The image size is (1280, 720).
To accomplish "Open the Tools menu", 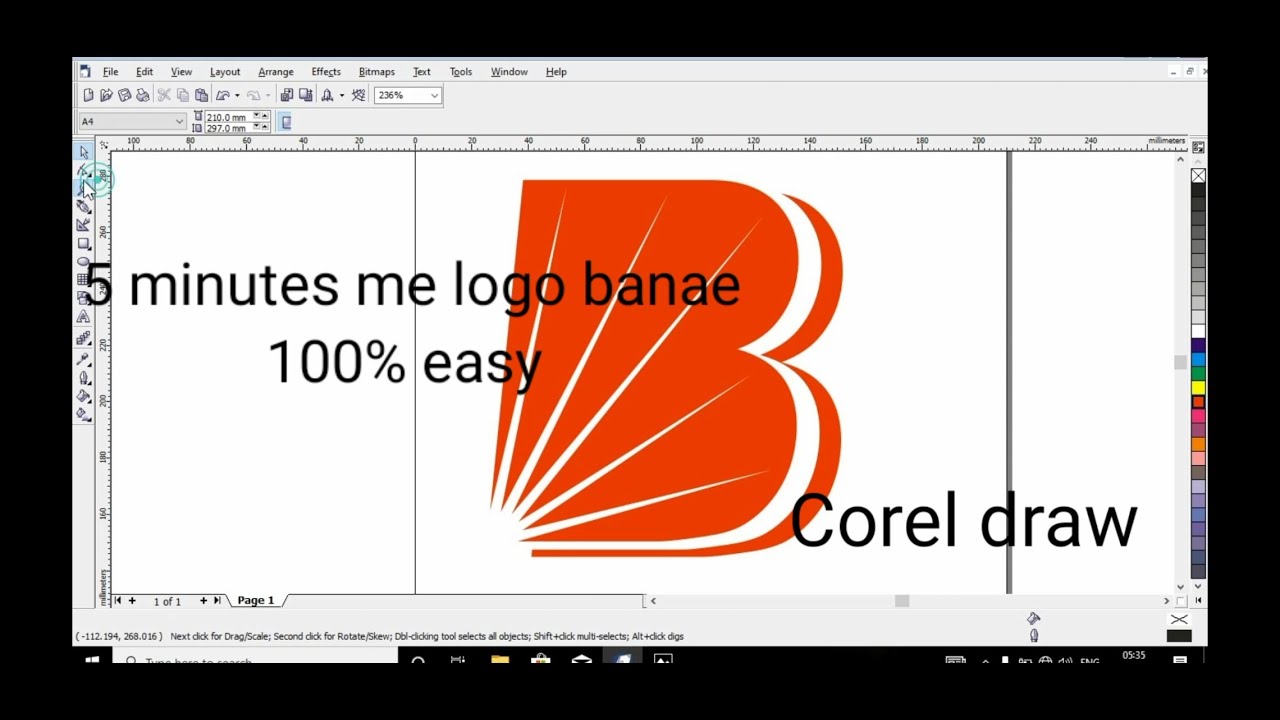I will [461, 72].
